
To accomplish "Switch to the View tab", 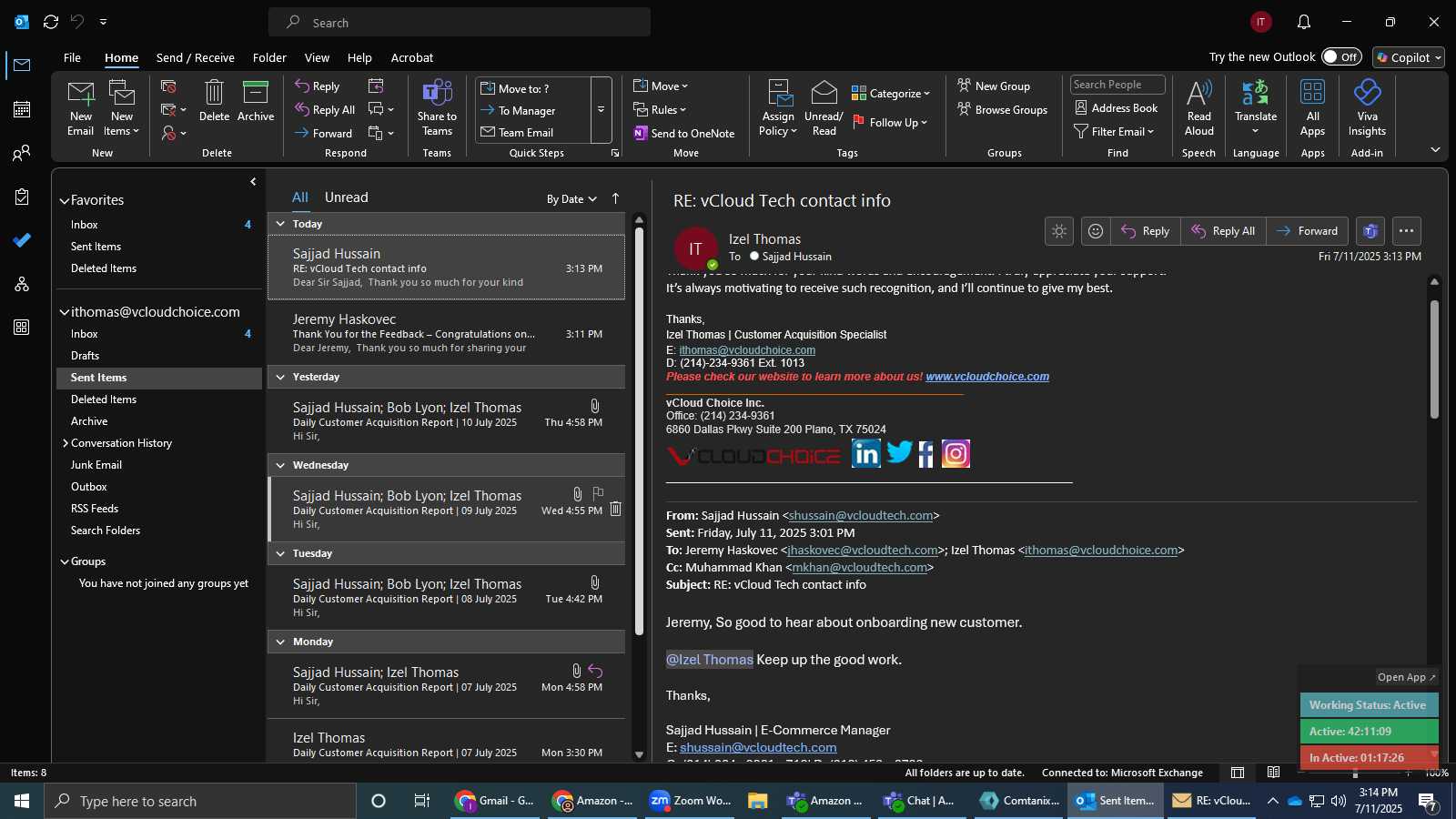I will (x=317, y=57).
